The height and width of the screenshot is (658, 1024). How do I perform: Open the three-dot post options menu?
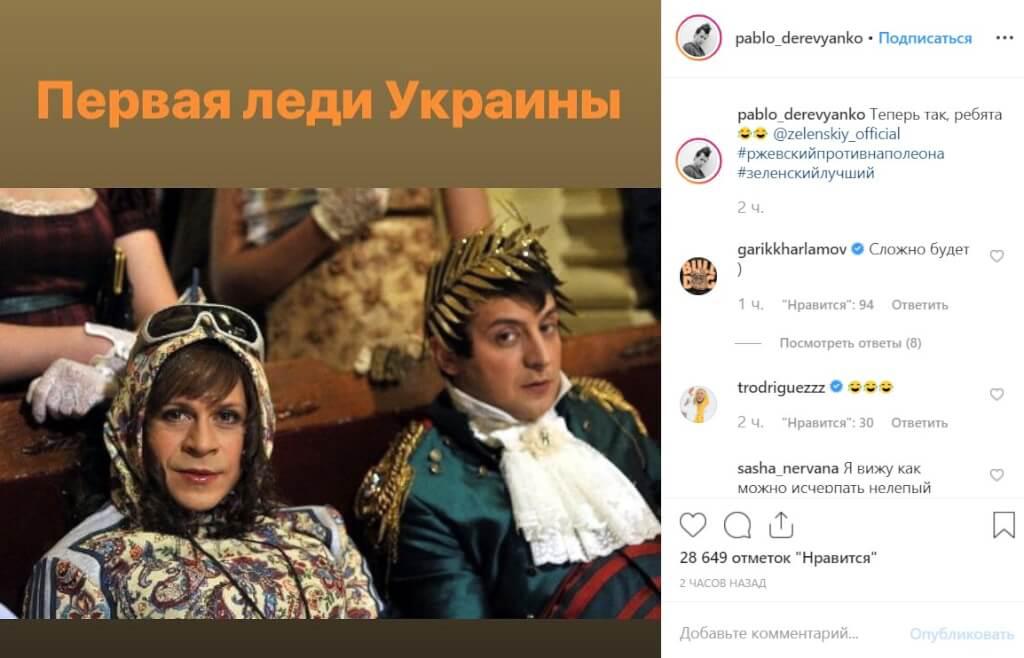pyautogui.click(x=1004, y=38)
